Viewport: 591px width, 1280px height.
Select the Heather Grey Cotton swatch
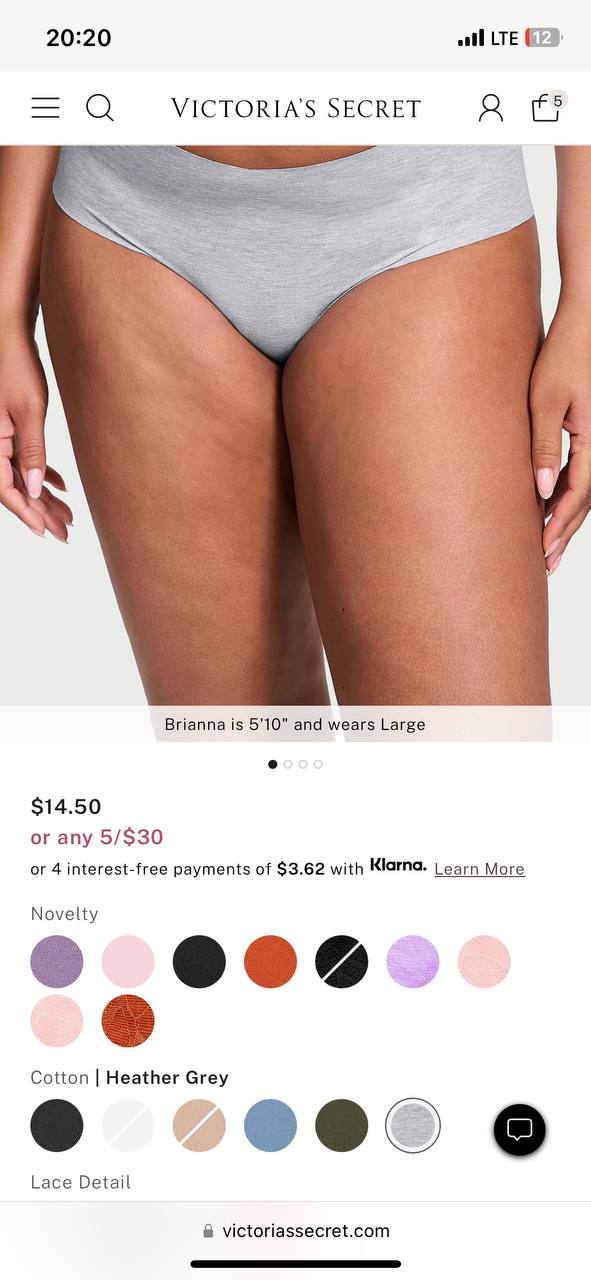413,1126
